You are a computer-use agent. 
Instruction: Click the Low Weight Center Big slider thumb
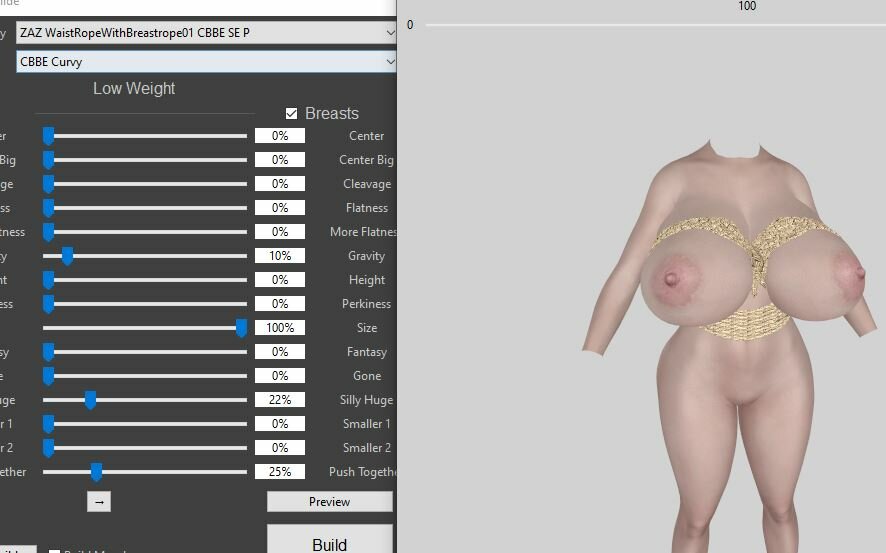coord(49,160)
